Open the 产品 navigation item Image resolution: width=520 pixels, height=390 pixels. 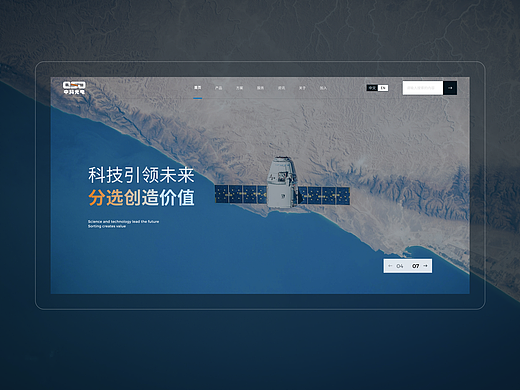(219, 88)
